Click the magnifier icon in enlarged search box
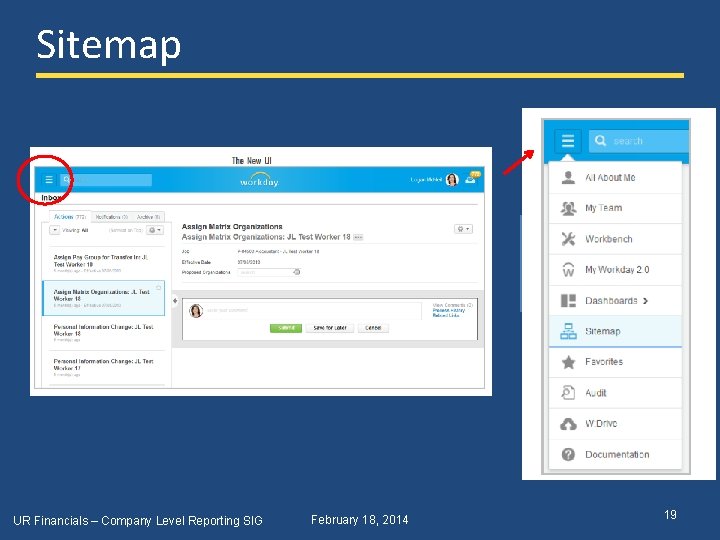720x540 pixels. [600, 141]
